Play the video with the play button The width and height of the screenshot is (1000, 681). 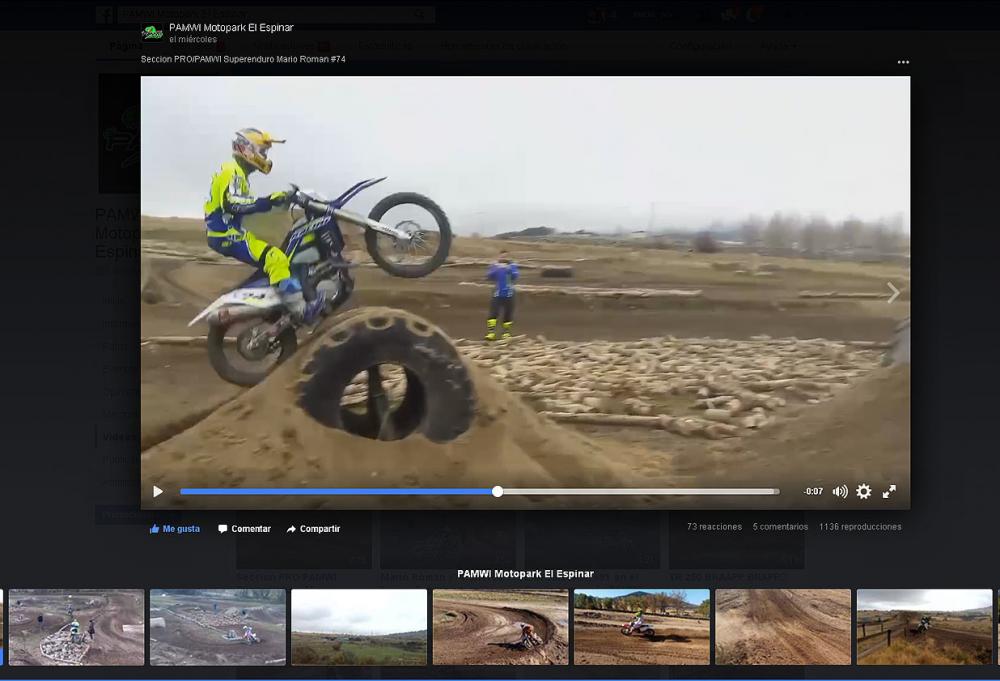(x=158, y=492)
